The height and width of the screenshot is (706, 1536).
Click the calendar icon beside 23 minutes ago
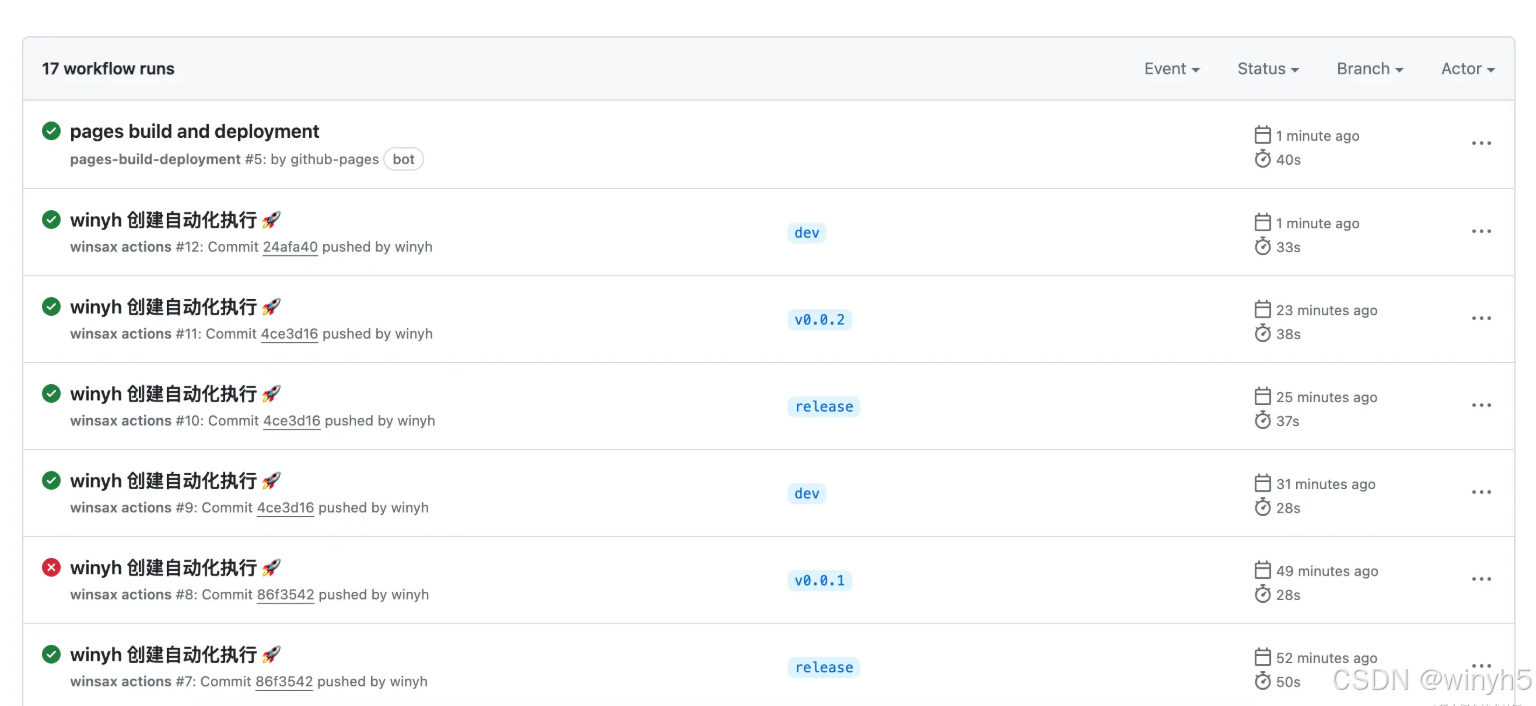pos(1263,310)
